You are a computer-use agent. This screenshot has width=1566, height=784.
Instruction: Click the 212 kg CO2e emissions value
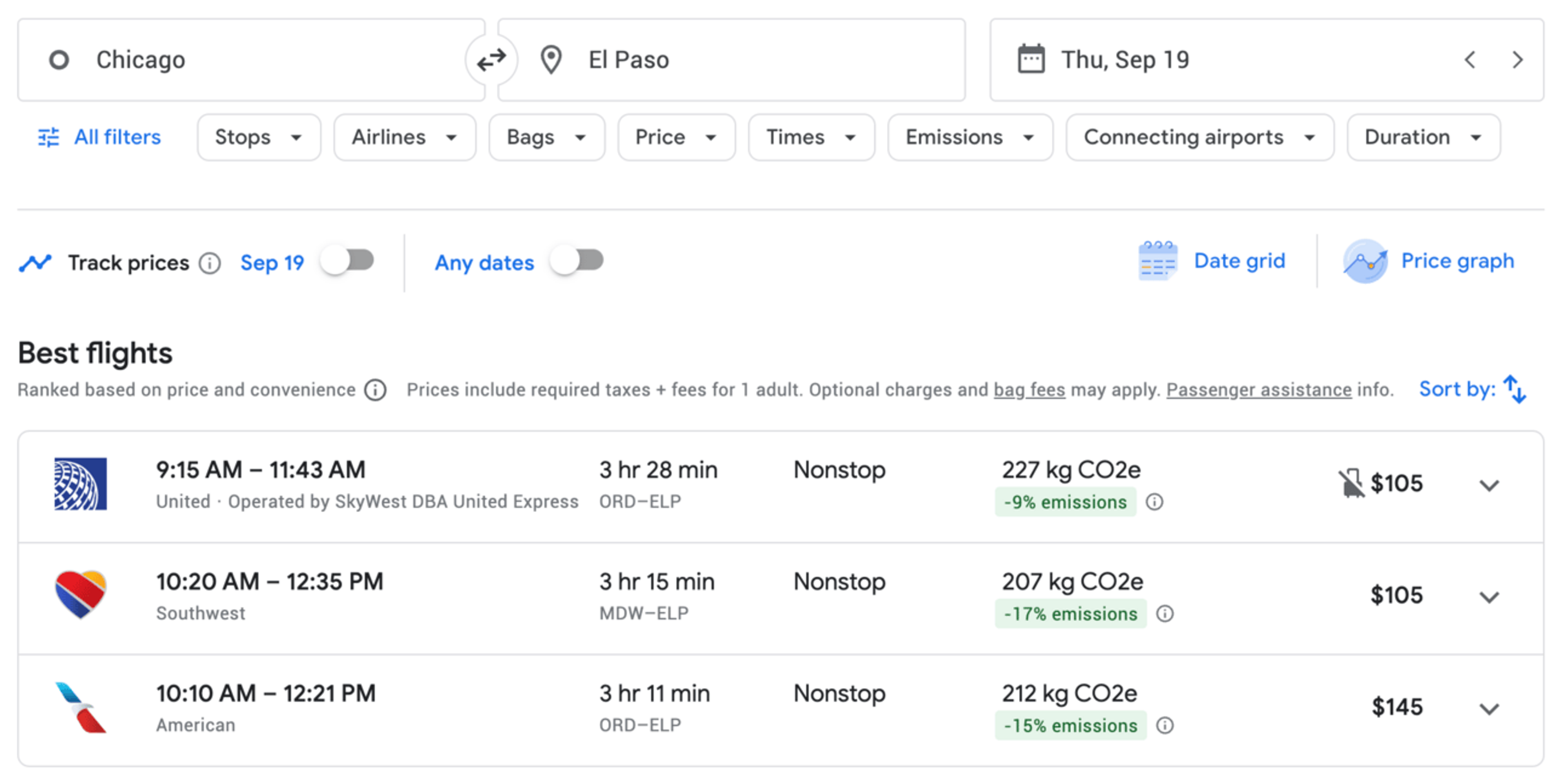1069,693
